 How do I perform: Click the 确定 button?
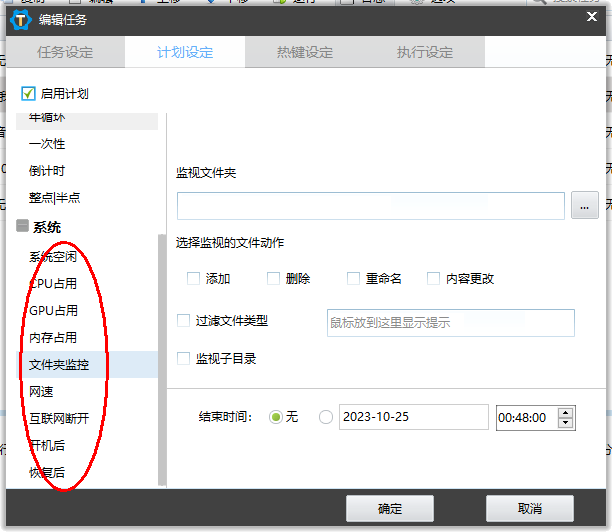390,508
